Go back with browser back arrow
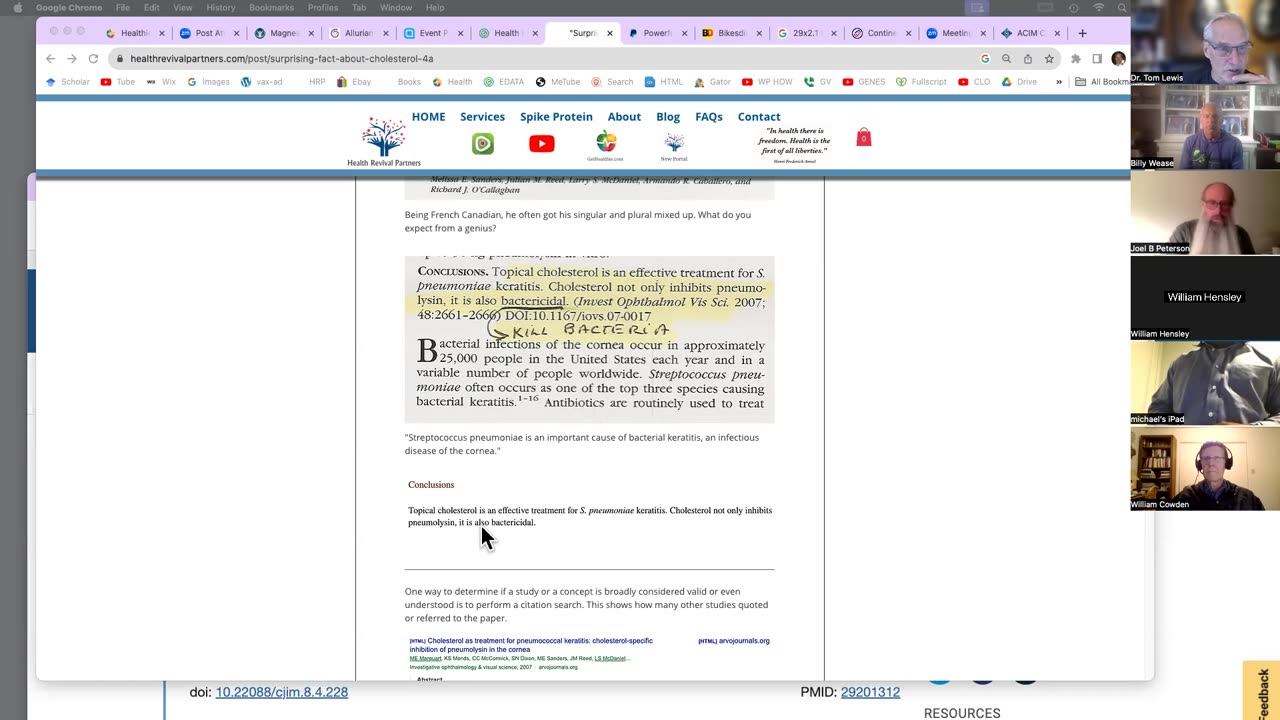The image size is (1280, 720). click(x=51, y=59)
